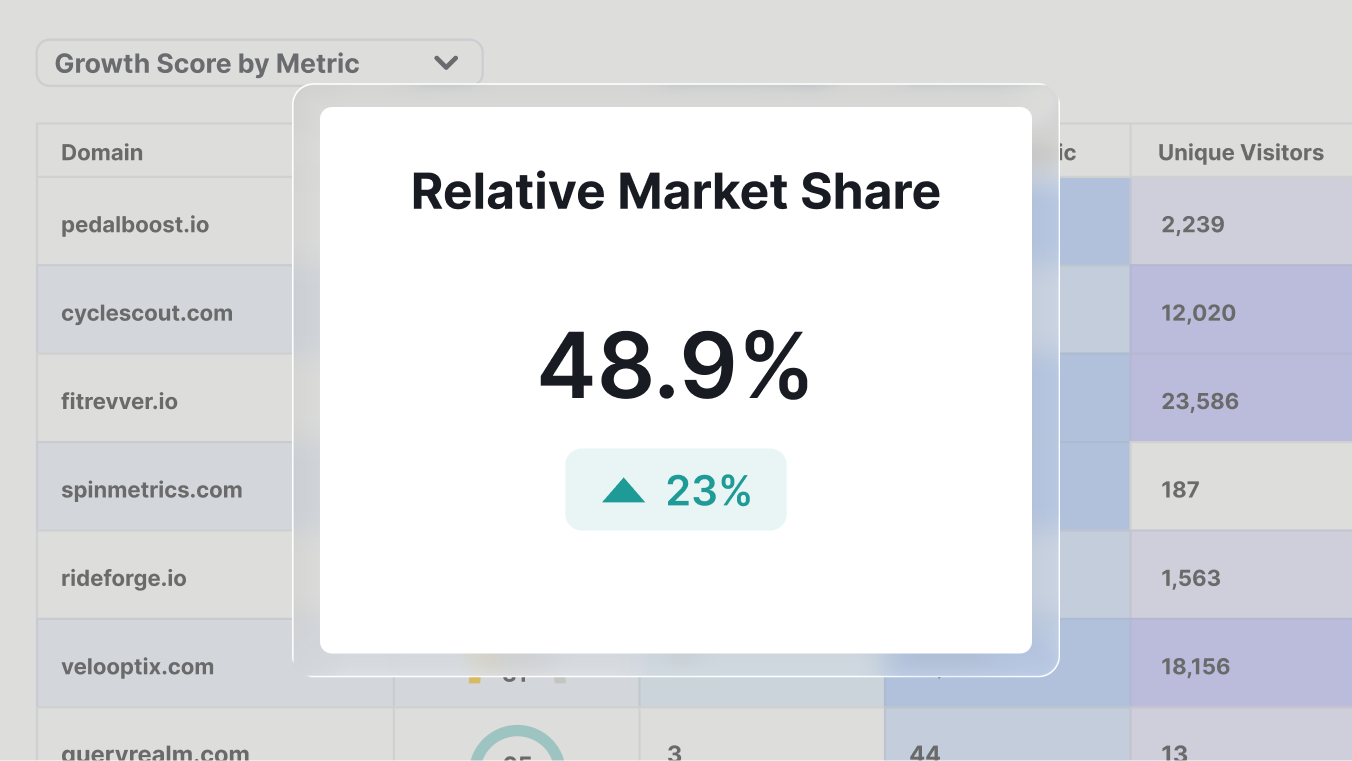Screen dimensions: 1352x761
Task: Click the Relative Market Share modal title
Action: click(675, 192)
